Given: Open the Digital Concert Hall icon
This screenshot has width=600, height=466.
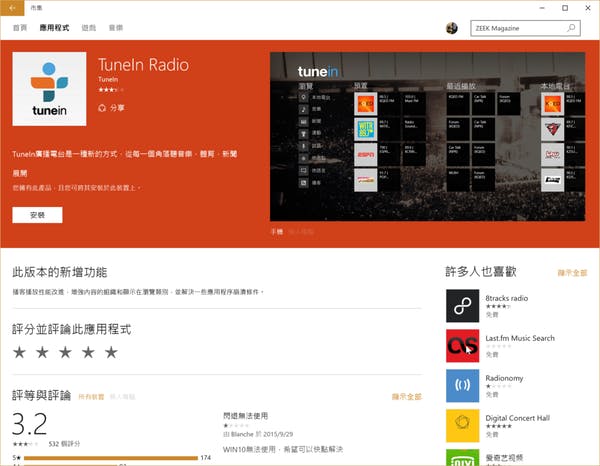Looking at the screenshot, I should click(x=462, y=425).
